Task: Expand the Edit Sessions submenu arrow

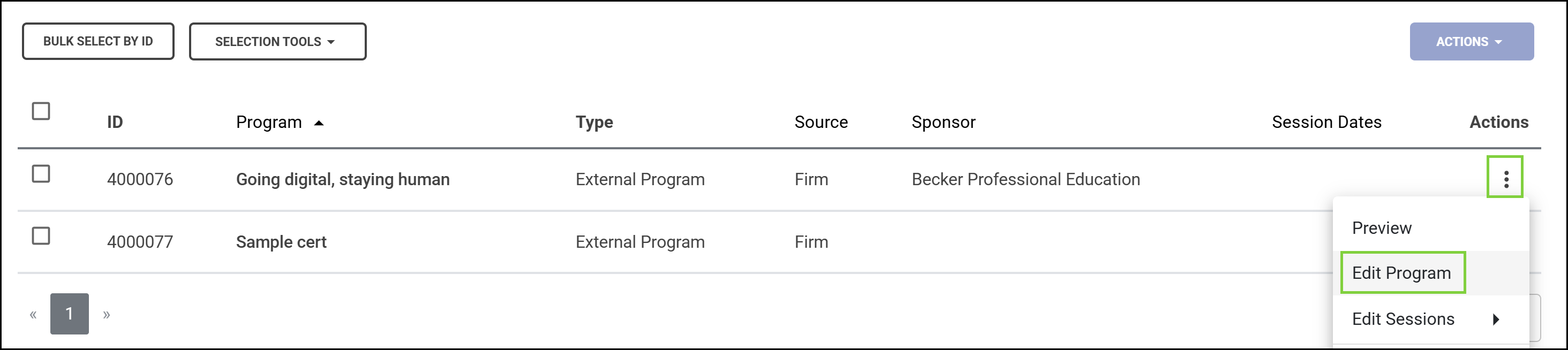Action: point(1496,319)
